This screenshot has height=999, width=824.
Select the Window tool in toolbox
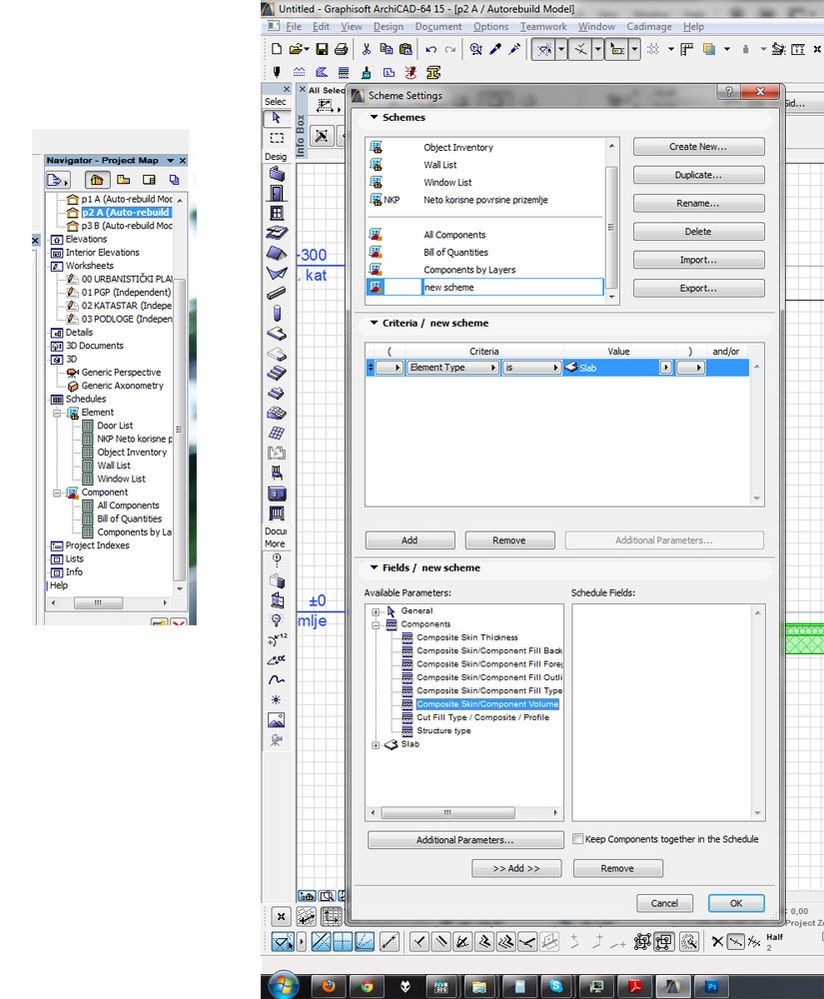277,213
